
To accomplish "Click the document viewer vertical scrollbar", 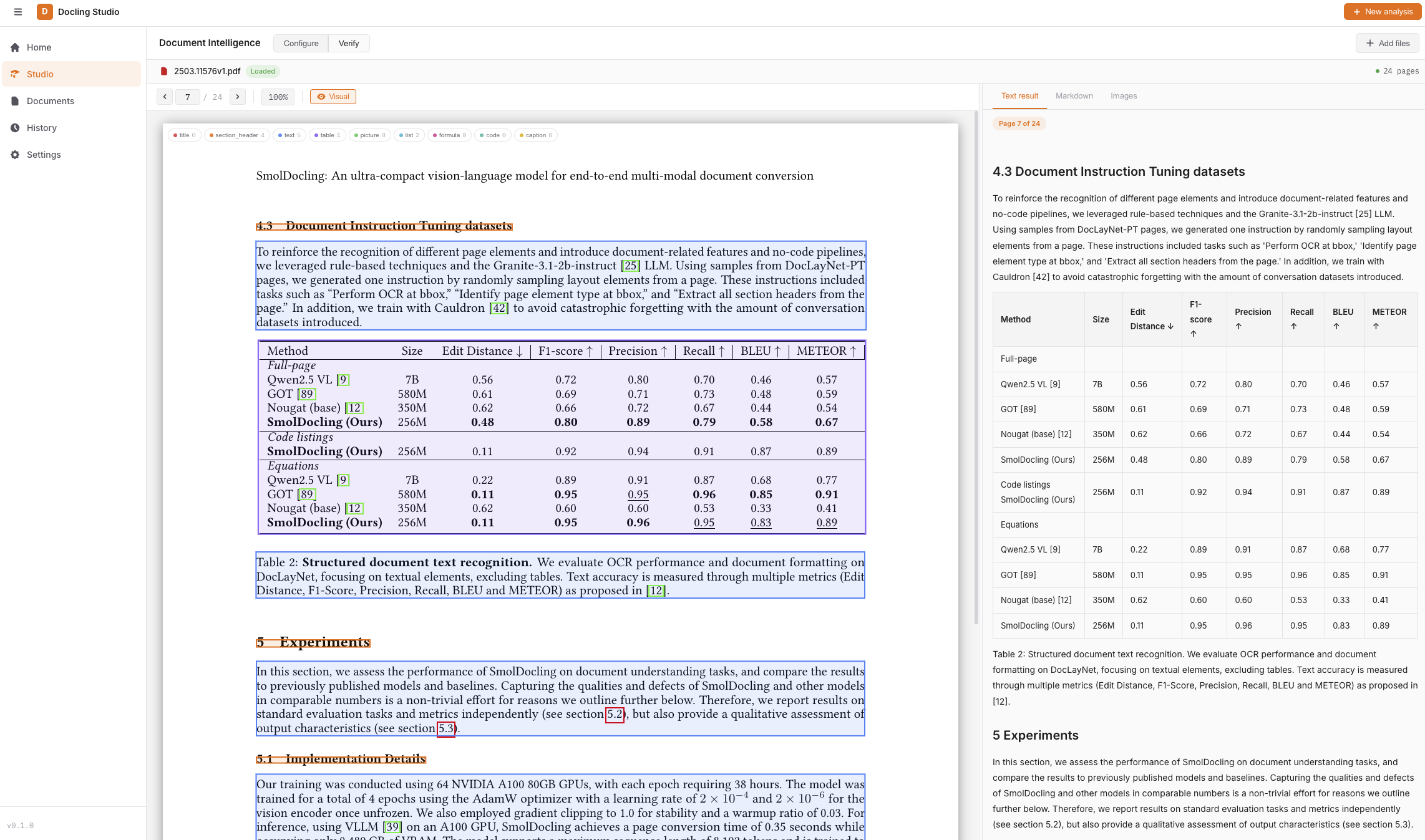I will (976, 368).
